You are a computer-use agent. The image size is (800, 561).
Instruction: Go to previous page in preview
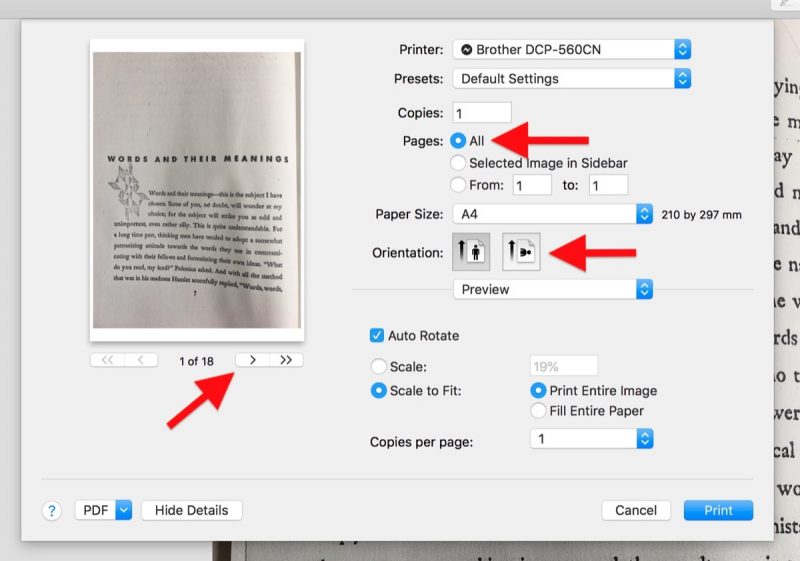[141, 360]
